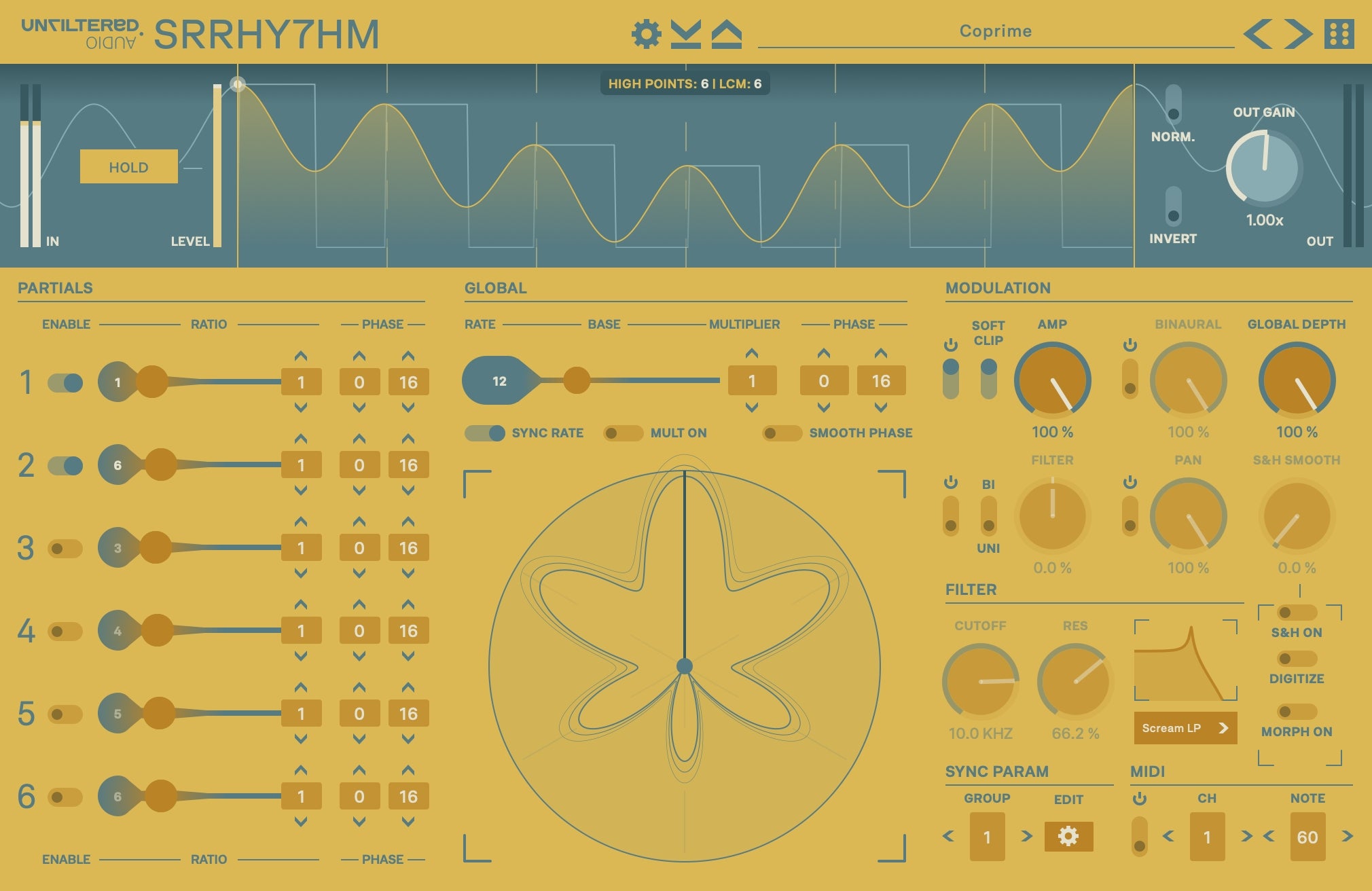This screenshot has height=891, width=1372.
Task: Toggle the INVERT switch
Action: (1173, 206)
